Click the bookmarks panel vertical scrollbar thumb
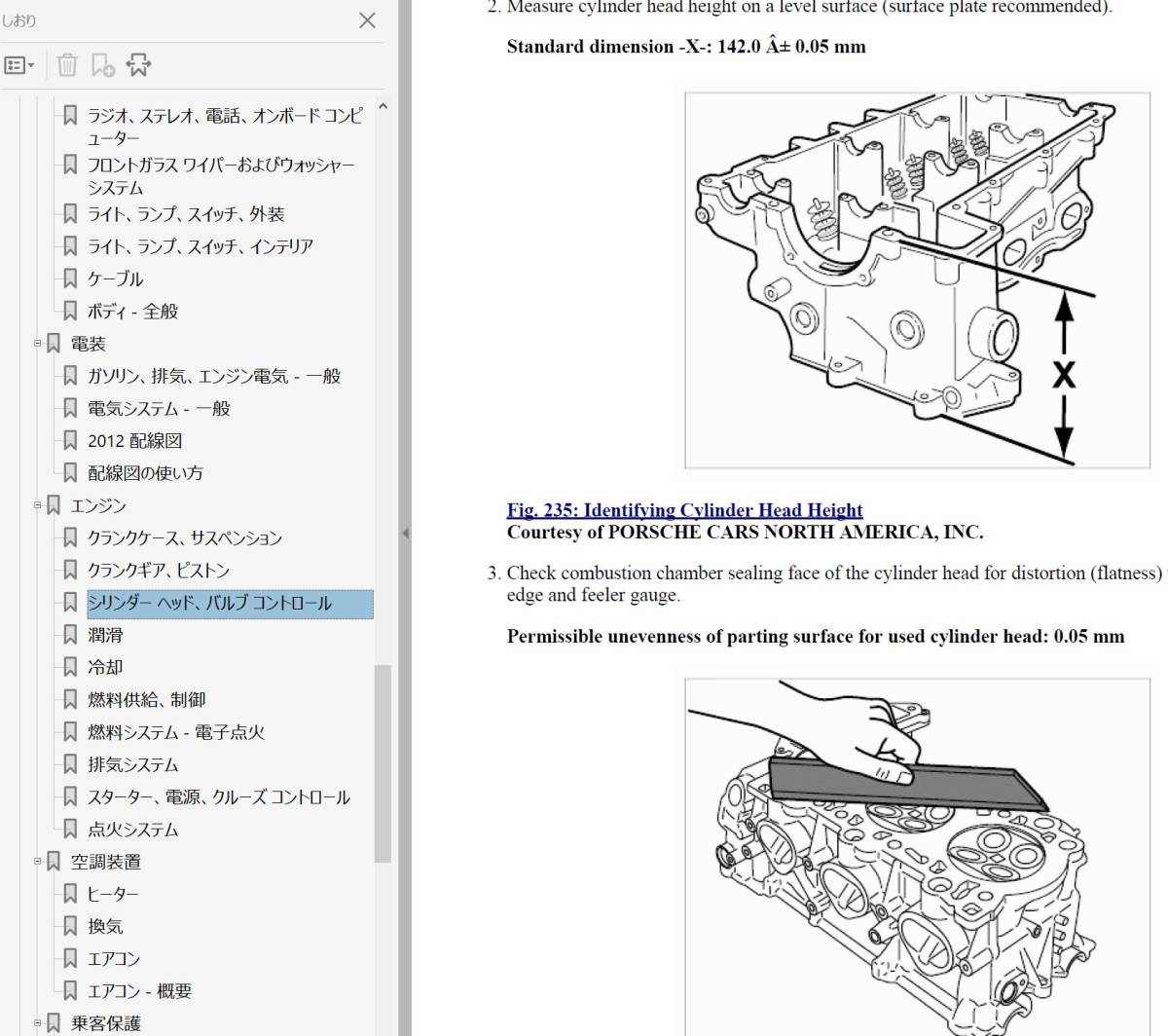The width and height of the screenshot is (1168, 1036). click(383, 763)
